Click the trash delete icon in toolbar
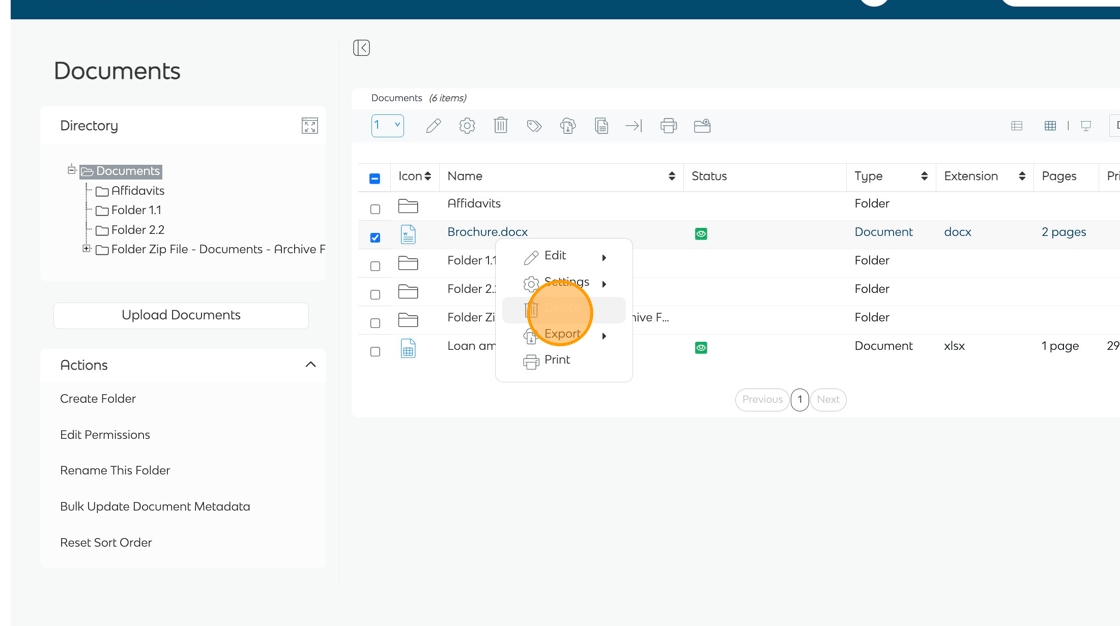The image size is (1120, 626). tap(501, 126)
